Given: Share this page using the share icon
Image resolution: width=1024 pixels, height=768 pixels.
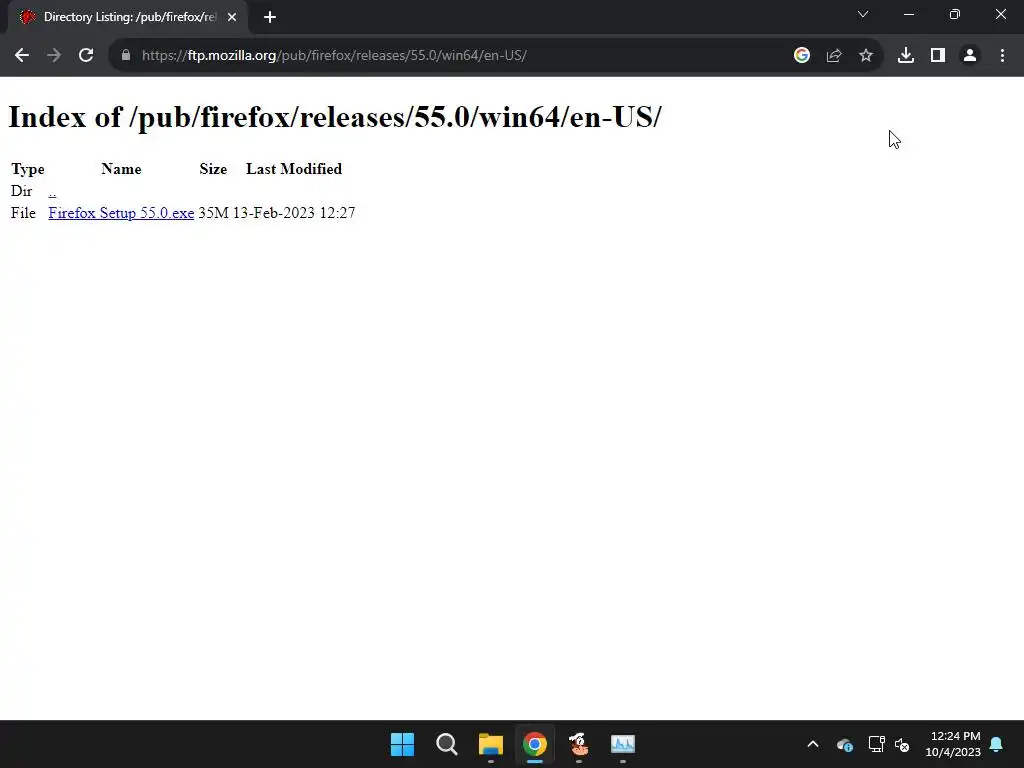Looking at the screenshot, I should (834, 56).
